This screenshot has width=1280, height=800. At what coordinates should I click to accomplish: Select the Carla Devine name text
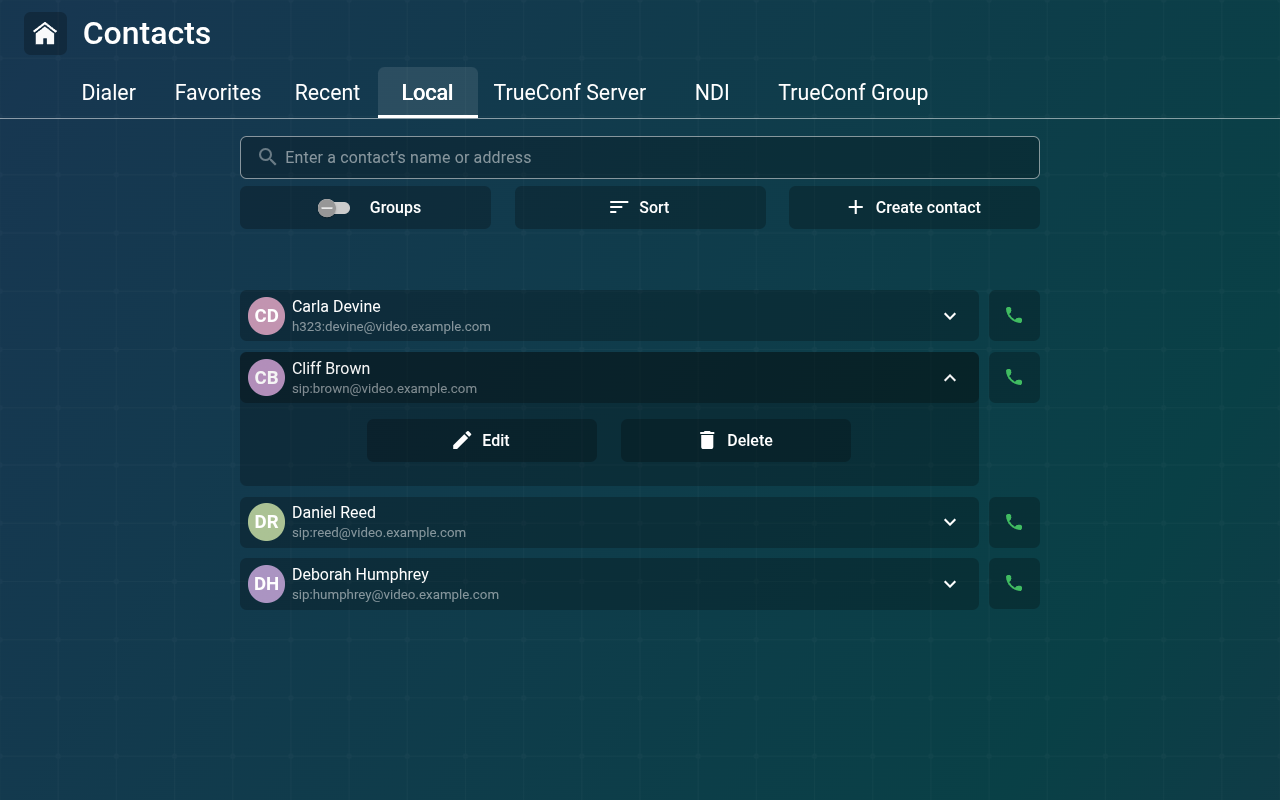(x=336, y=306)
